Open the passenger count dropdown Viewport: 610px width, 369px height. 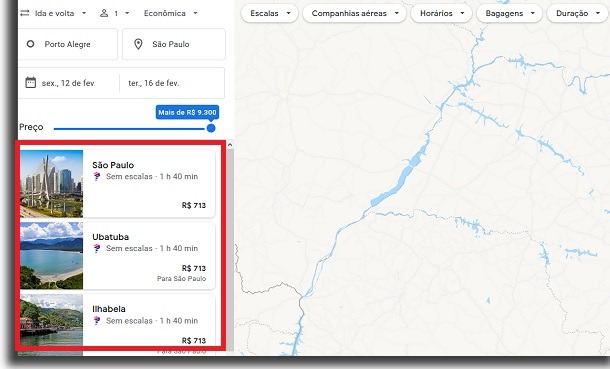tap(115, 13)
